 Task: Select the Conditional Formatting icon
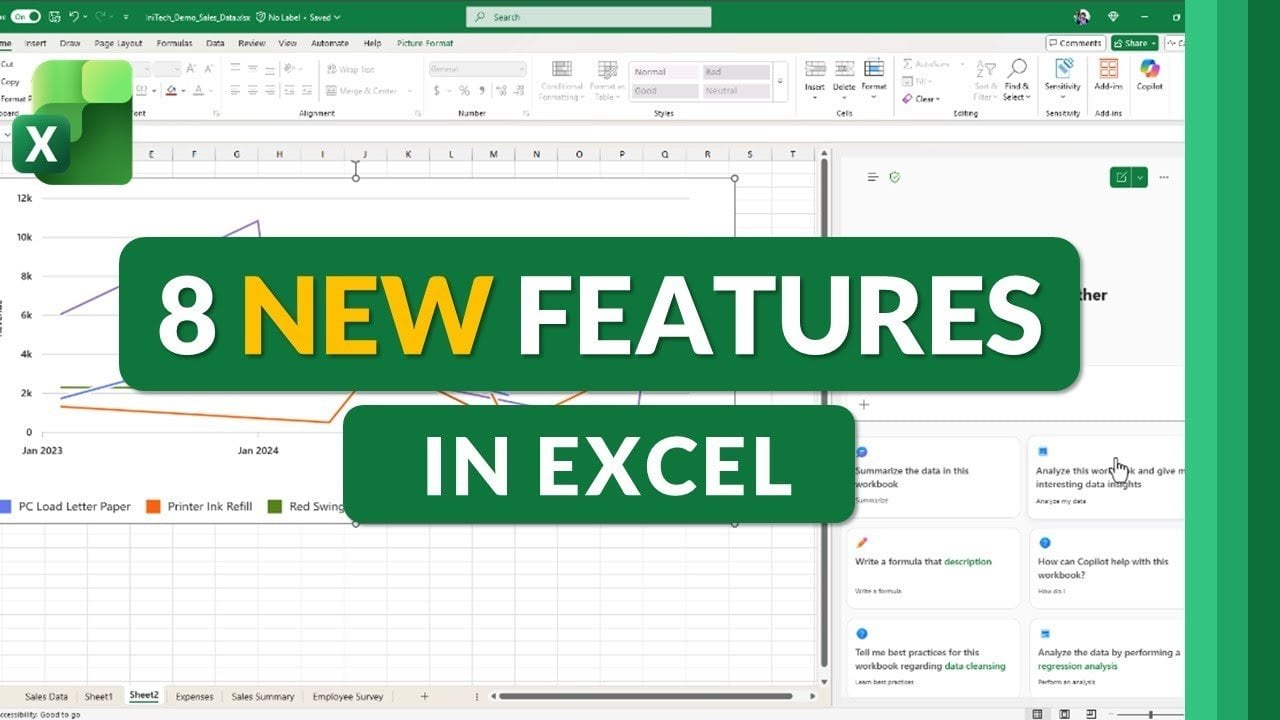[561, 82]
